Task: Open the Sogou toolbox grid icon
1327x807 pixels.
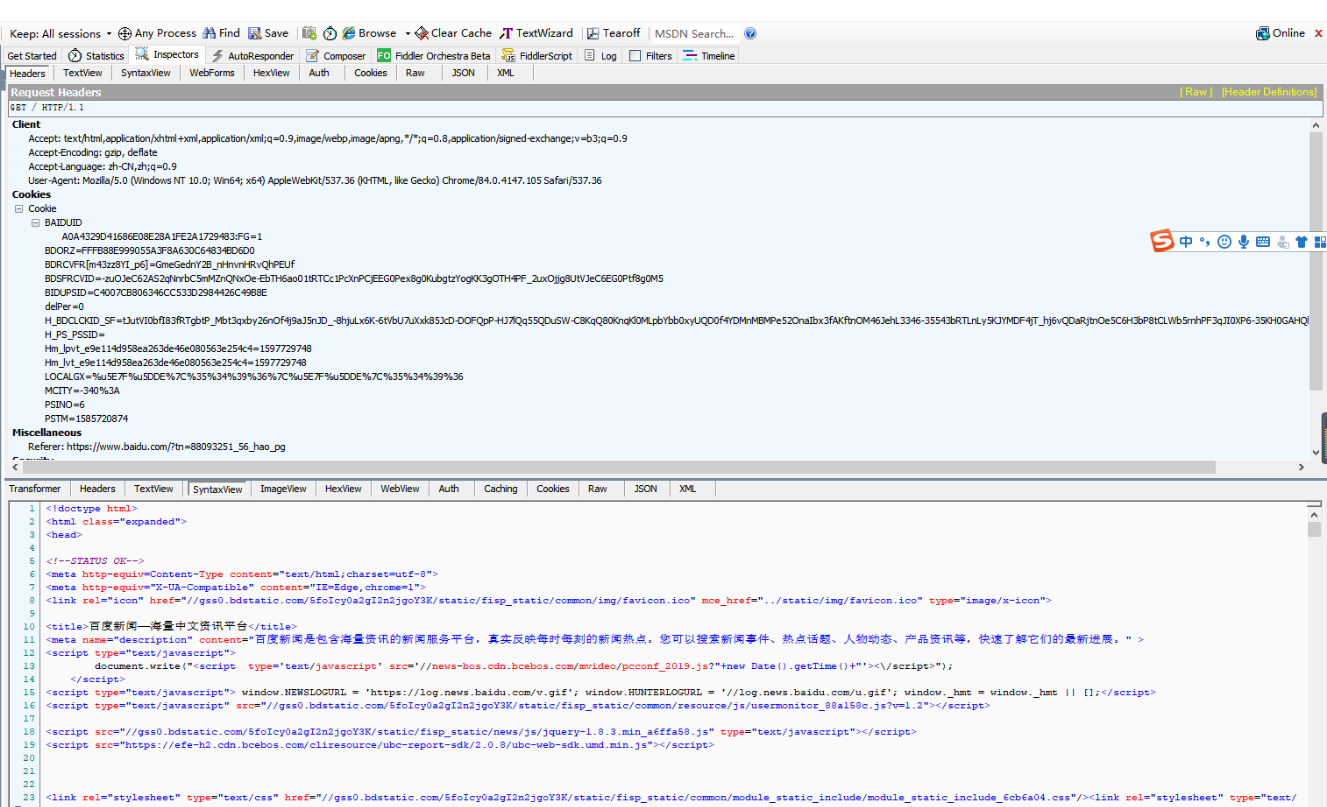Action: (1320, 241)
